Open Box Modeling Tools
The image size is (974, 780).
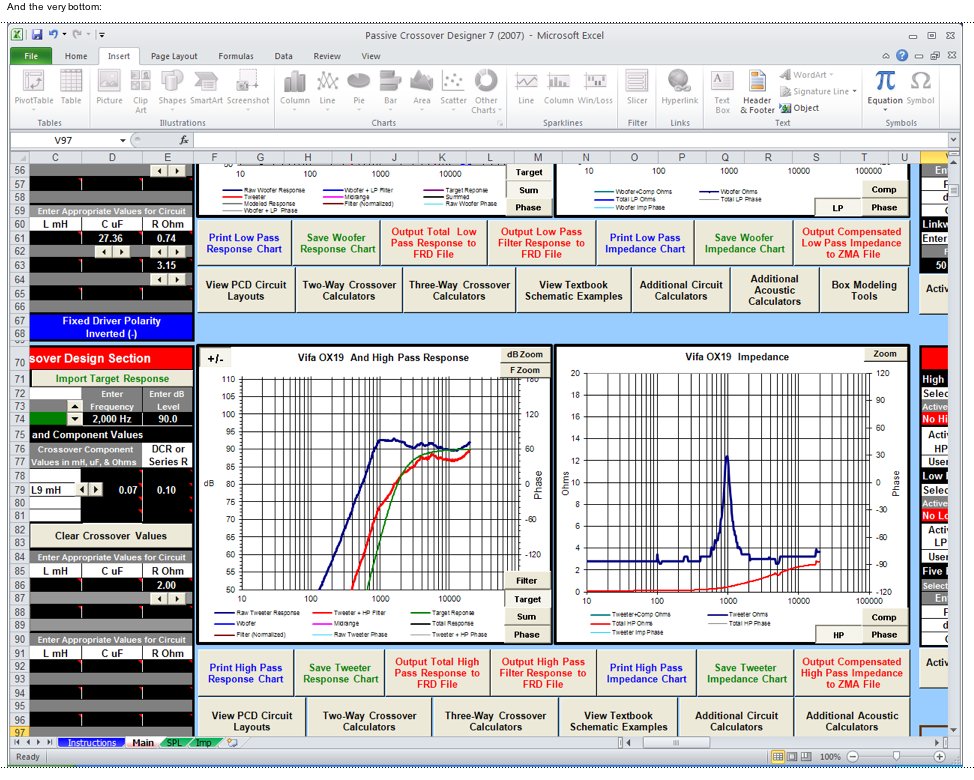pyautogui.click(x=864, y=290)
